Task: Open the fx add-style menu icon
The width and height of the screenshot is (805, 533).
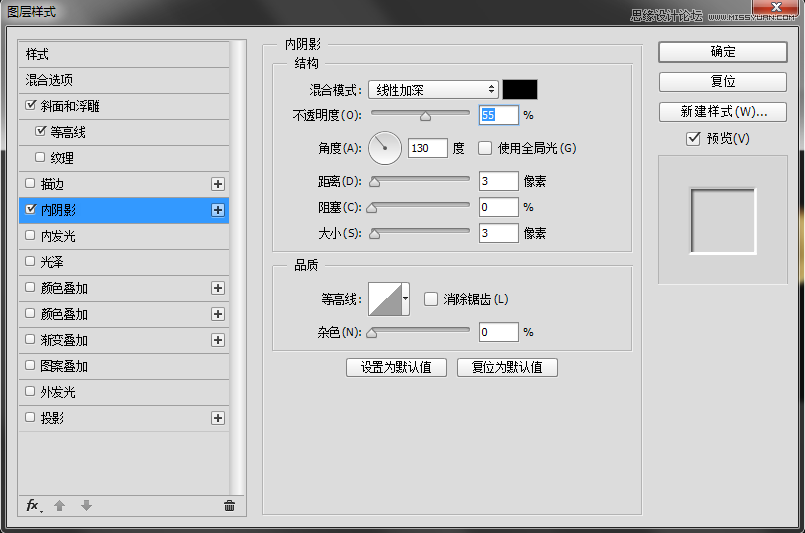Action: coord(34,506)
